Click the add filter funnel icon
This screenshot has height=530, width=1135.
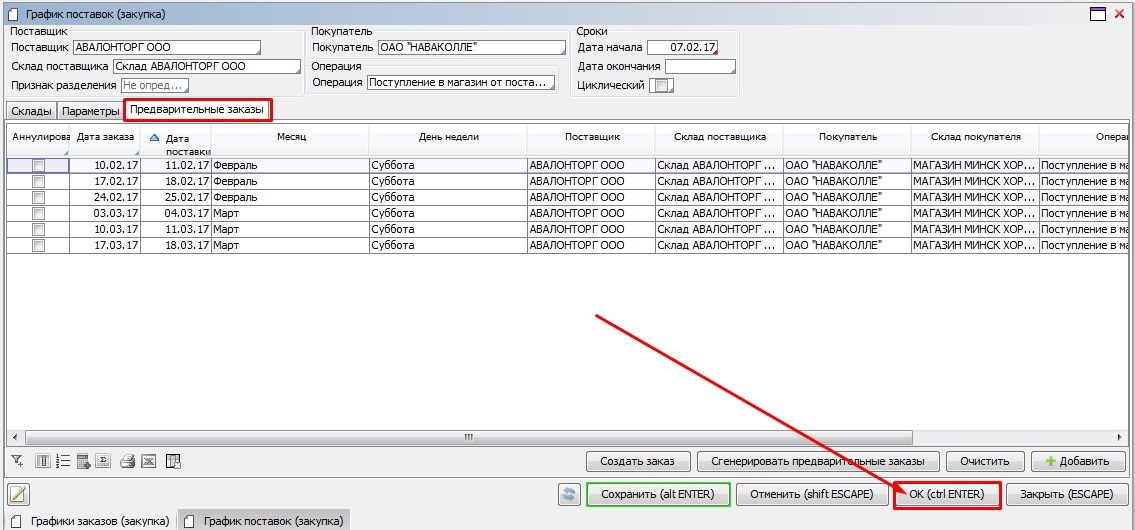pyautogui.click(x=17, y=461)
